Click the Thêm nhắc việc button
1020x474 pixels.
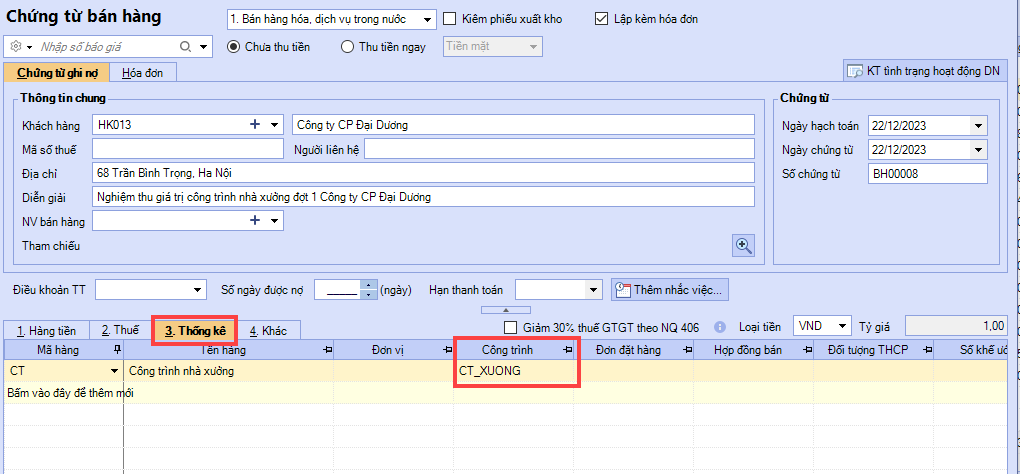point(670,289)
